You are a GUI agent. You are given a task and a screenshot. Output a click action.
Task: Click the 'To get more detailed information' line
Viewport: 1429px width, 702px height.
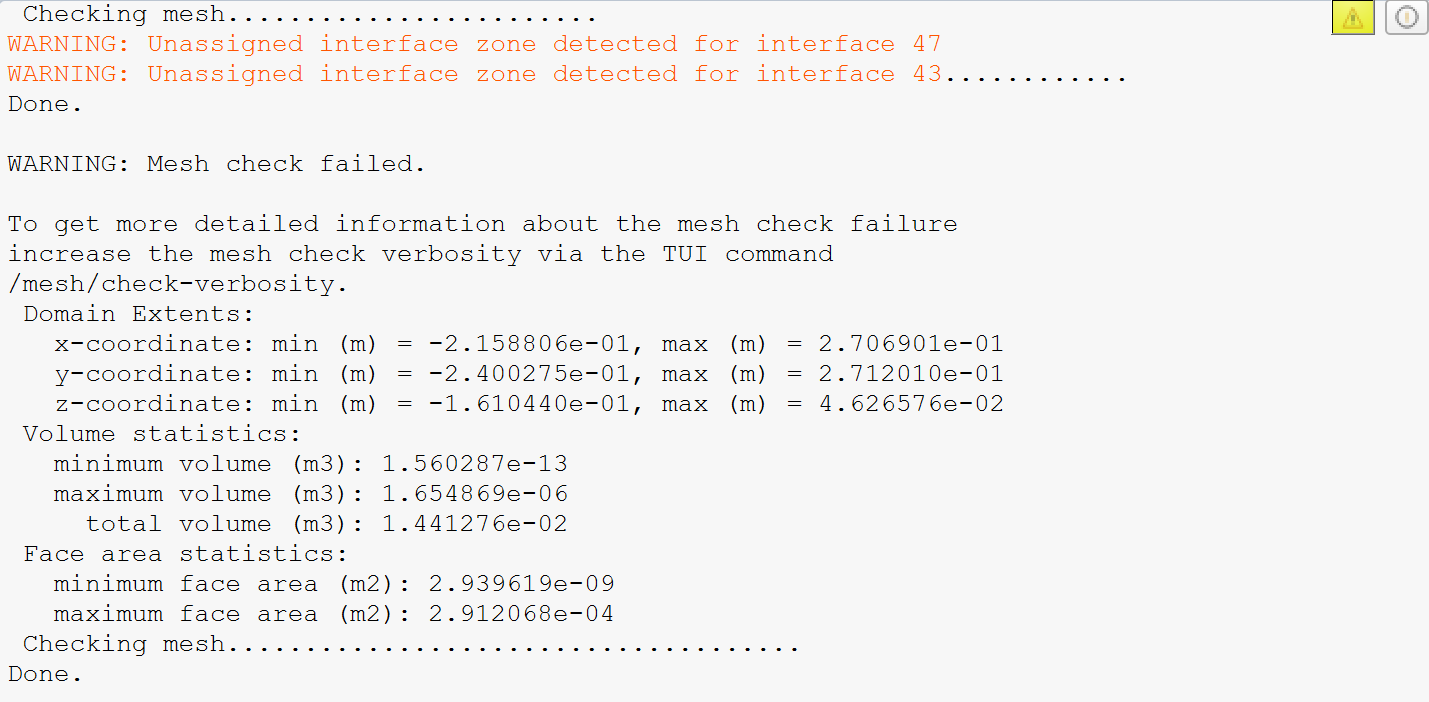(482, 224)
